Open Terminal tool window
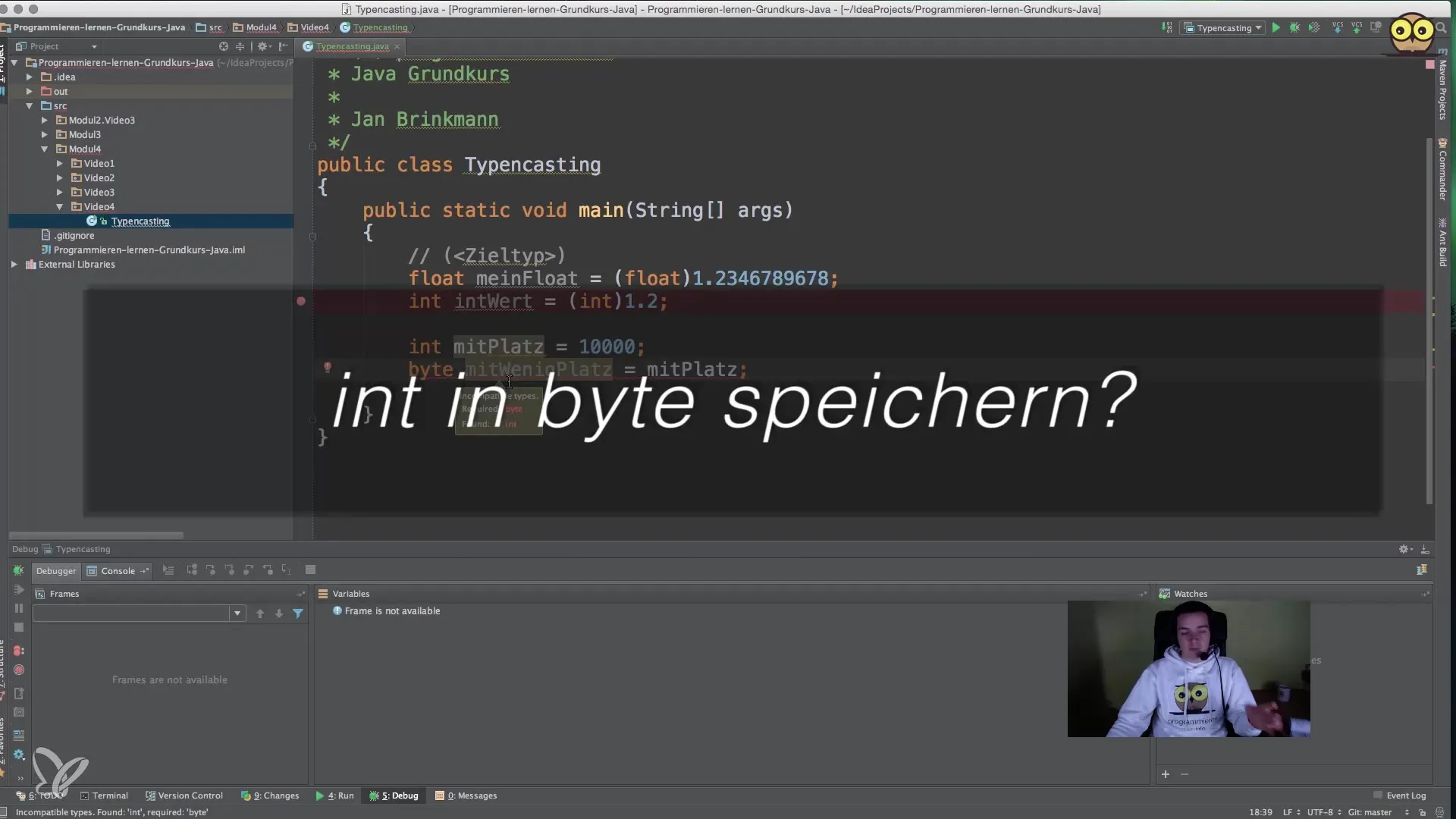Image resolution: width=1456 pixels, height=819 pixels. point(104,795)
